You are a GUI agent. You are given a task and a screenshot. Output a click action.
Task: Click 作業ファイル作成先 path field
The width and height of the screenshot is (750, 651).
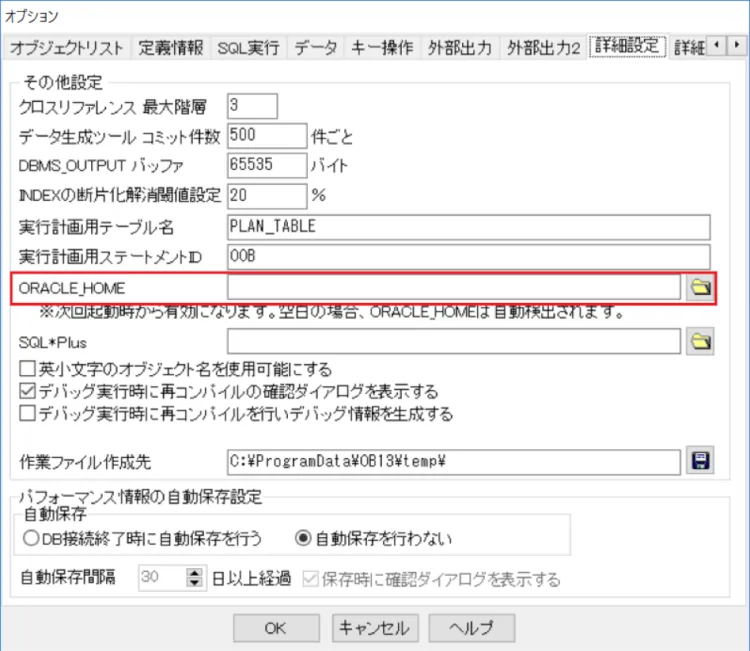454,462
